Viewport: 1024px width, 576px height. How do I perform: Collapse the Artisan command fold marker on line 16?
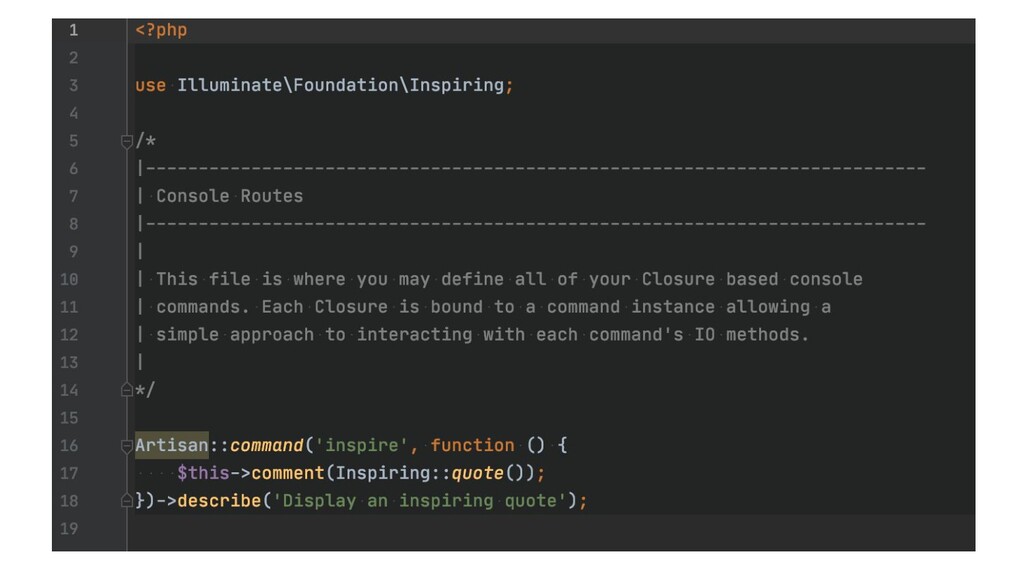(127, 446)
